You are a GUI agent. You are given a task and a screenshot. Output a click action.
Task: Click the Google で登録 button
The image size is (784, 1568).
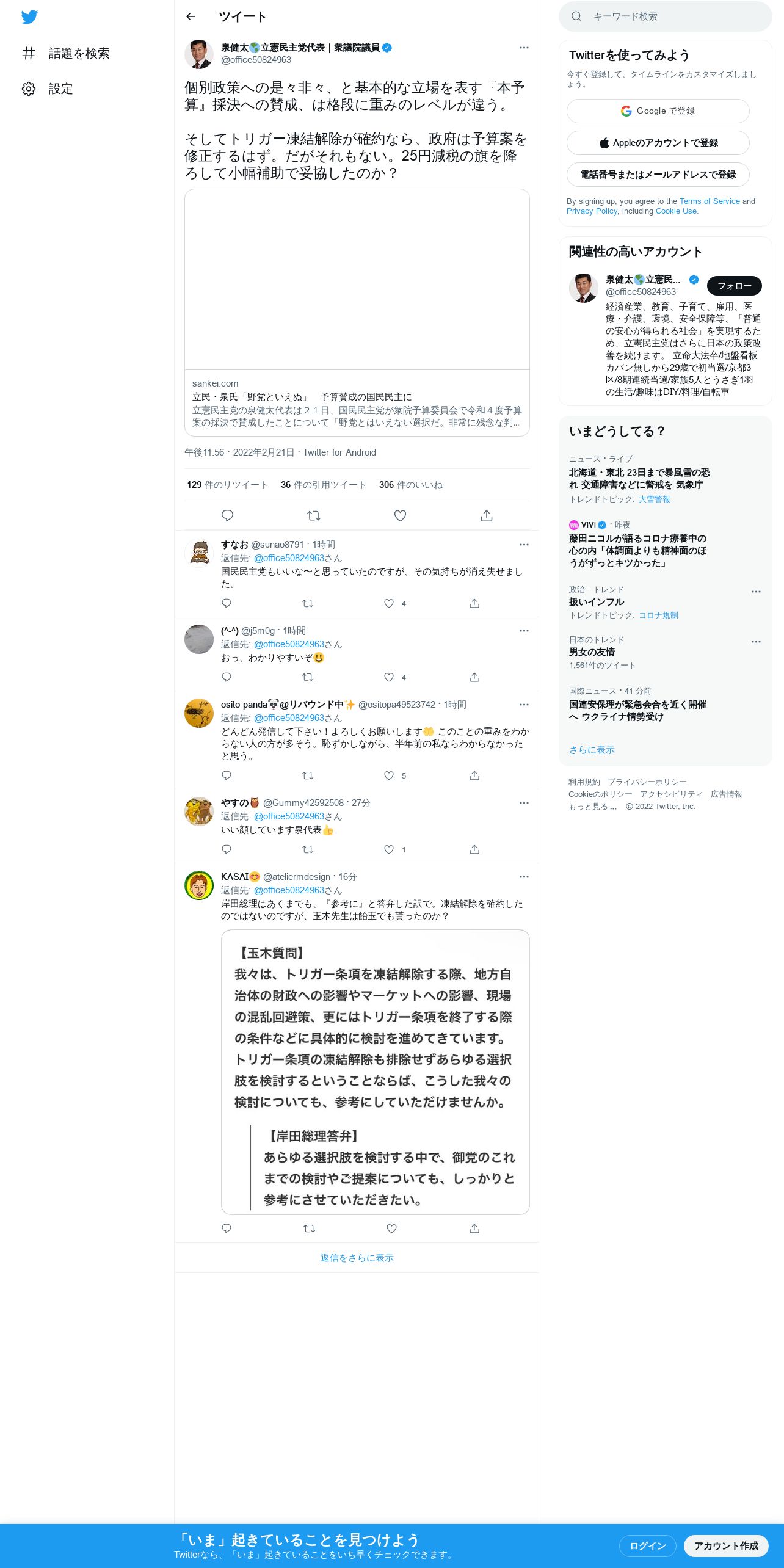pyautogui.click(x=658, y=111)
